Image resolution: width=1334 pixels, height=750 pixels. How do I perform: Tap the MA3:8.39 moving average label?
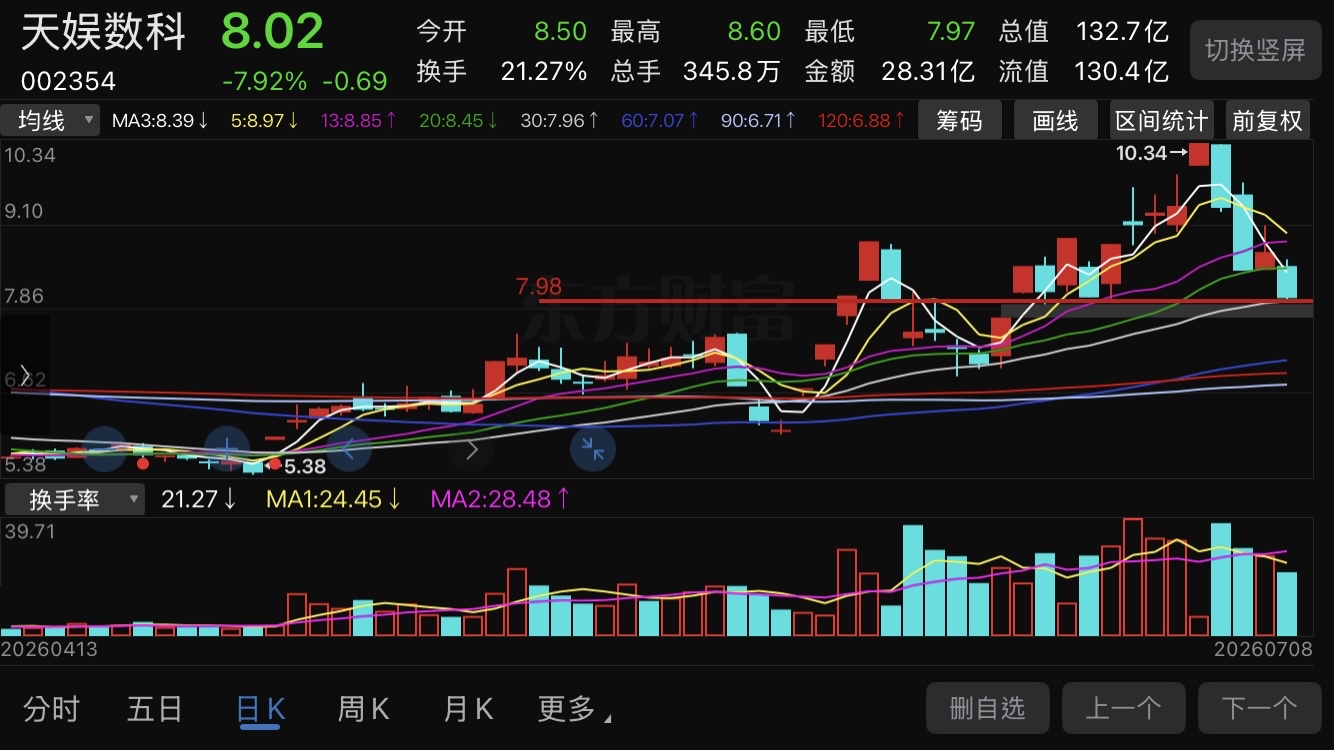click(x=161, y=121)
